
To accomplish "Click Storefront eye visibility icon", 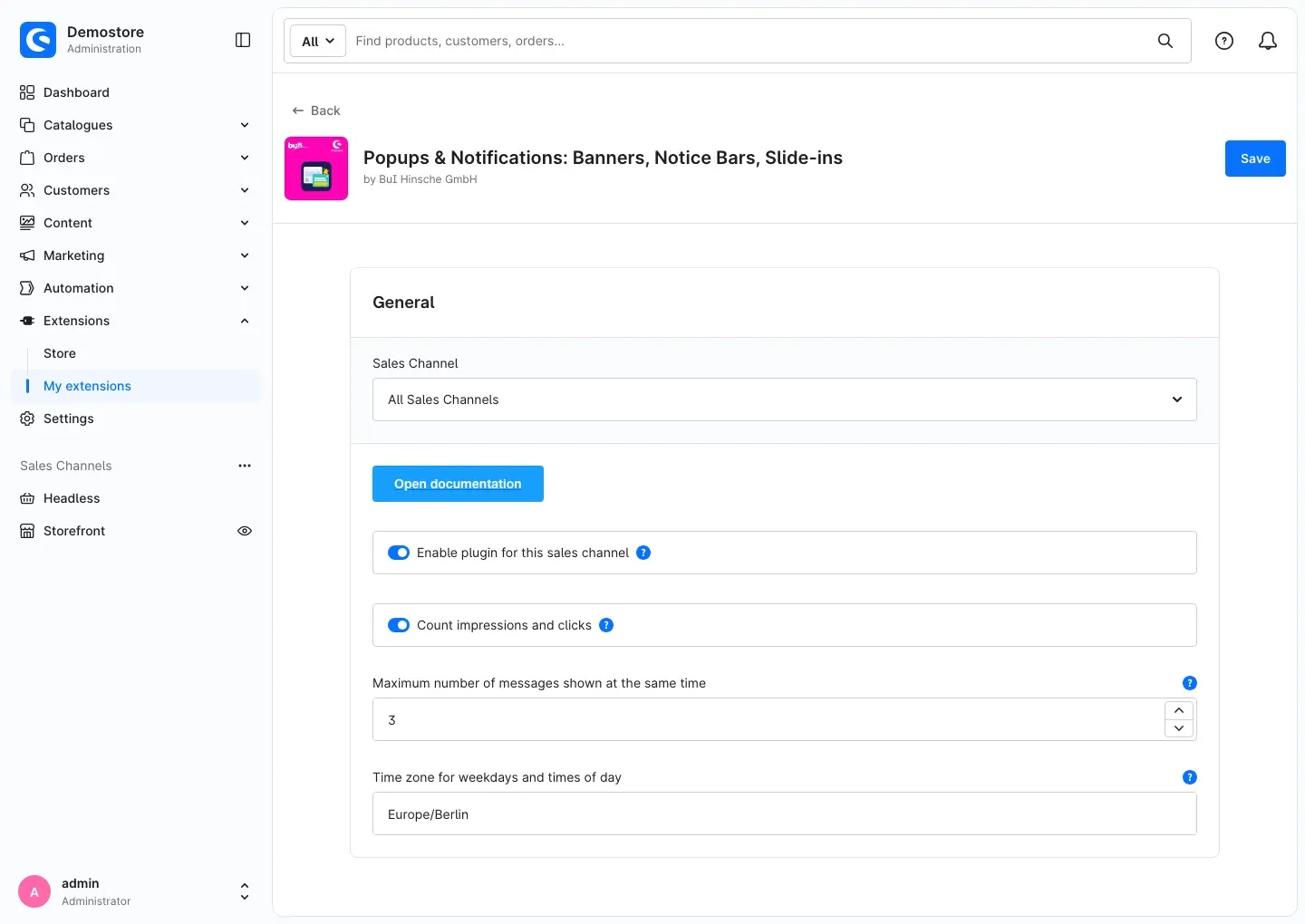I will pos(245,531).
